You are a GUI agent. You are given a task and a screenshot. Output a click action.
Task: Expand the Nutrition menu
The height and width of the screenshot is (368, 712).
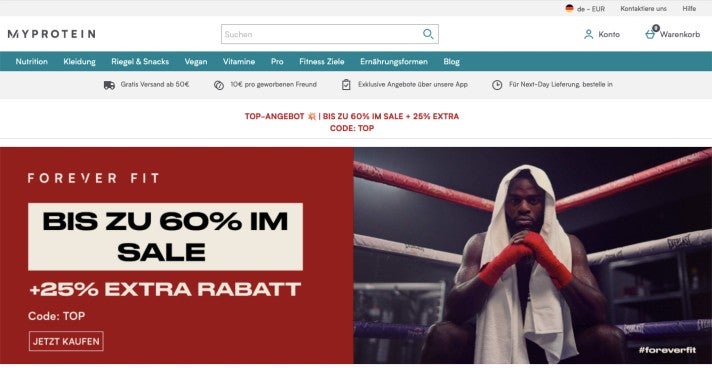click(x=31, y=62)
